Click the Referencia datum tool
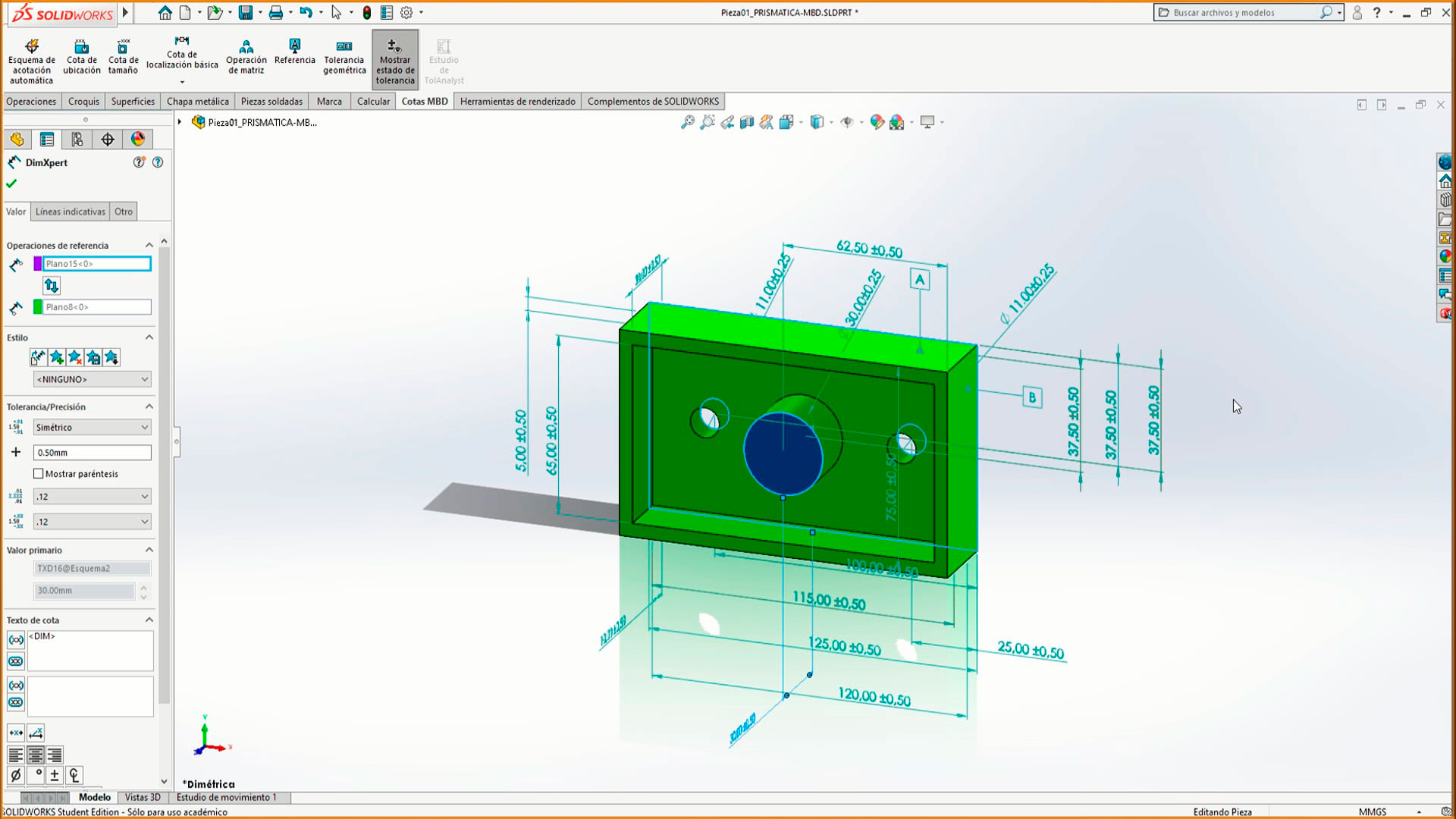Screen dimensions: 1456x819 click(294, 52)
